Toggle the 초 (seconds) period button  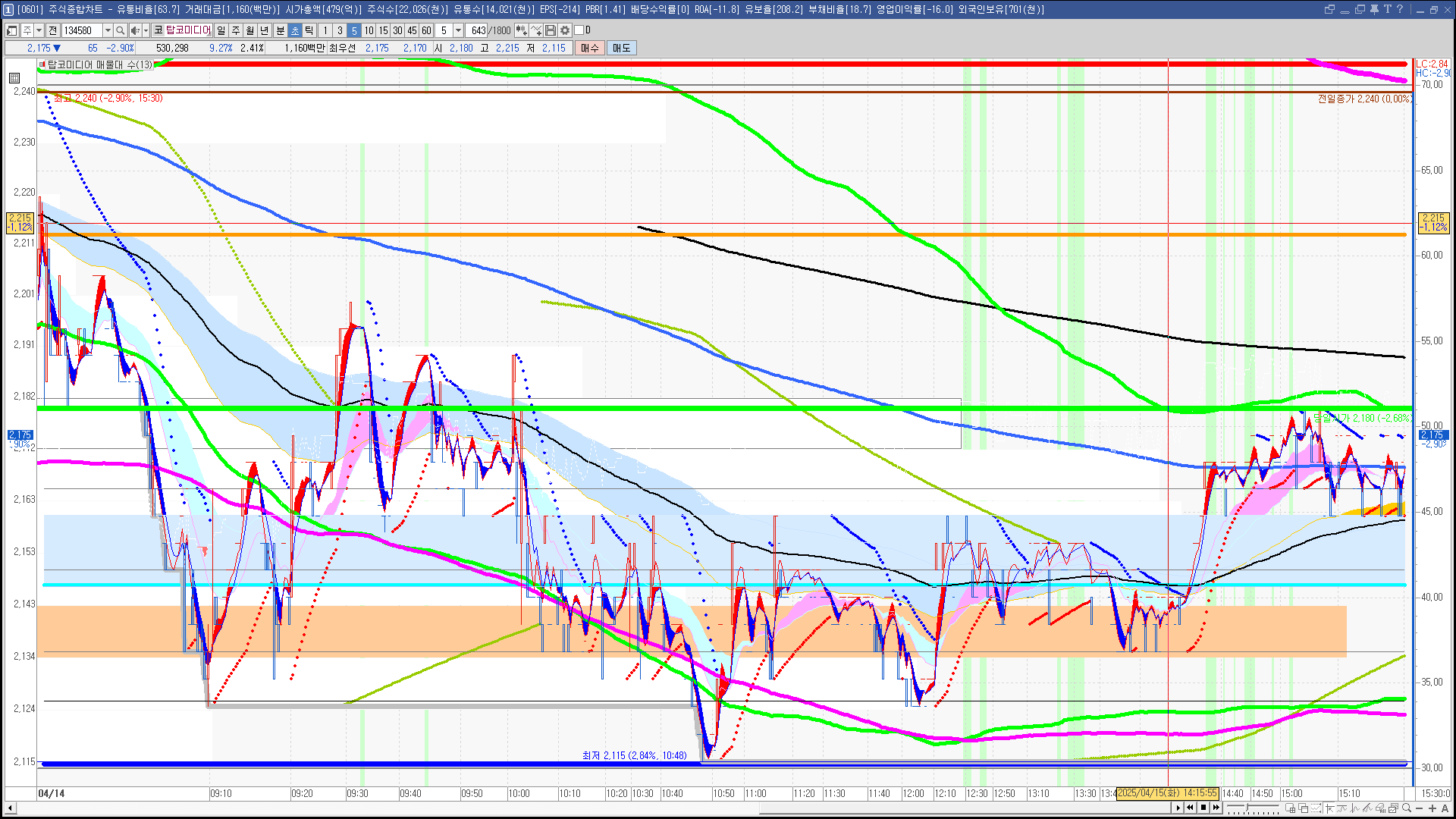[295, 30]
